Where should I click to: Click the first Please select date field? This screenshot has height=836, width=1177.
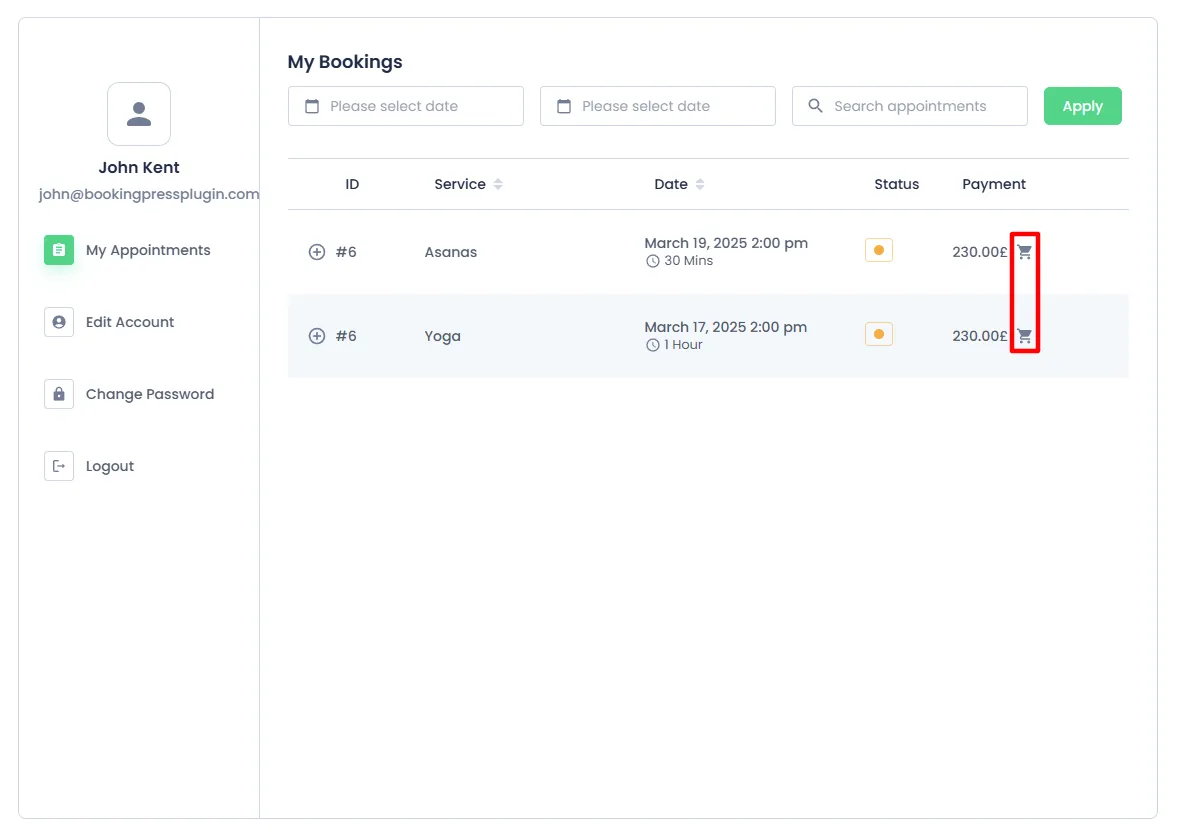[405, 106]
